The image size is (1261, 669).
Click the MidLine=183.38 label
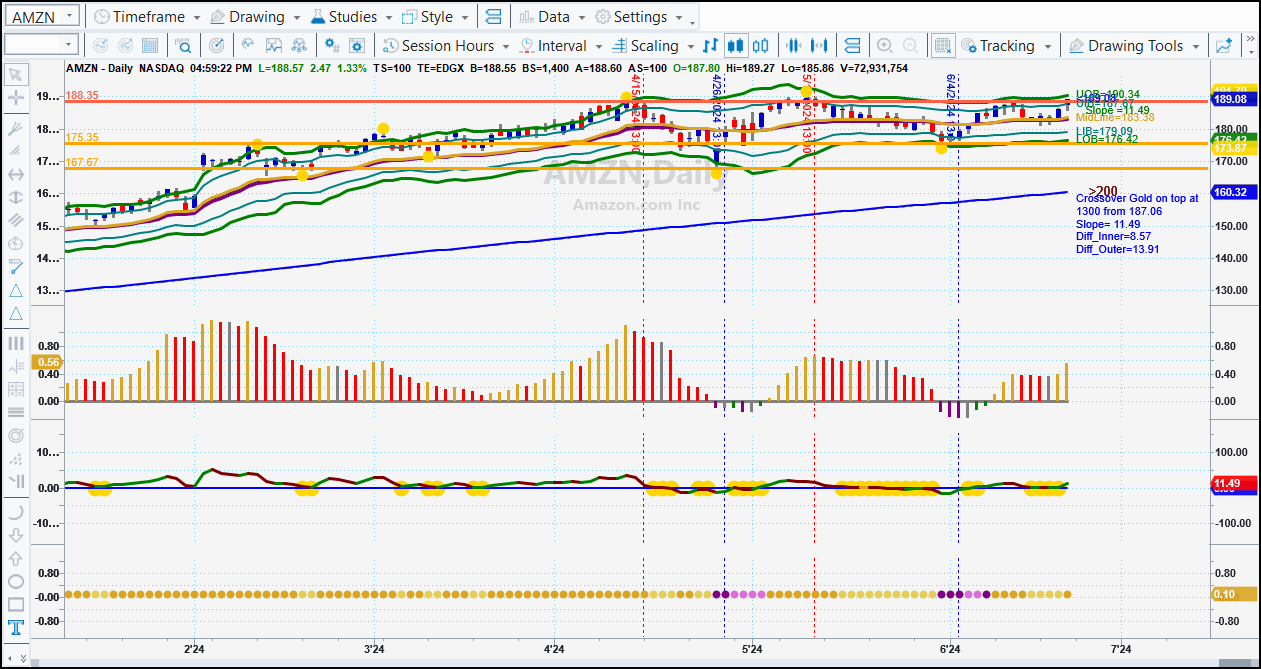[x=1115, y=118]
